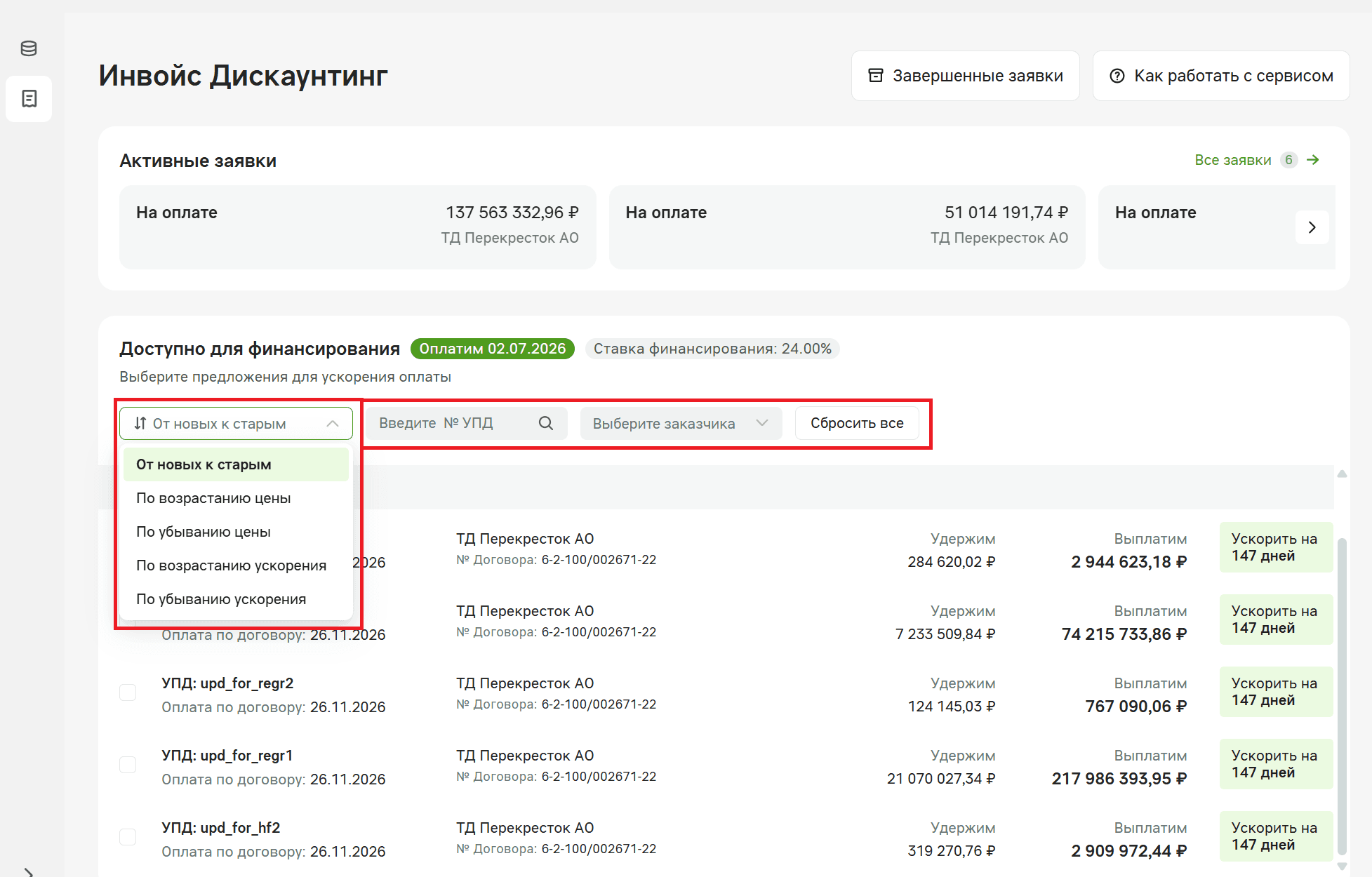Click the Все заявки count badge 6
This screenshot has width=1372, height=877.
tap(1288, 160)
